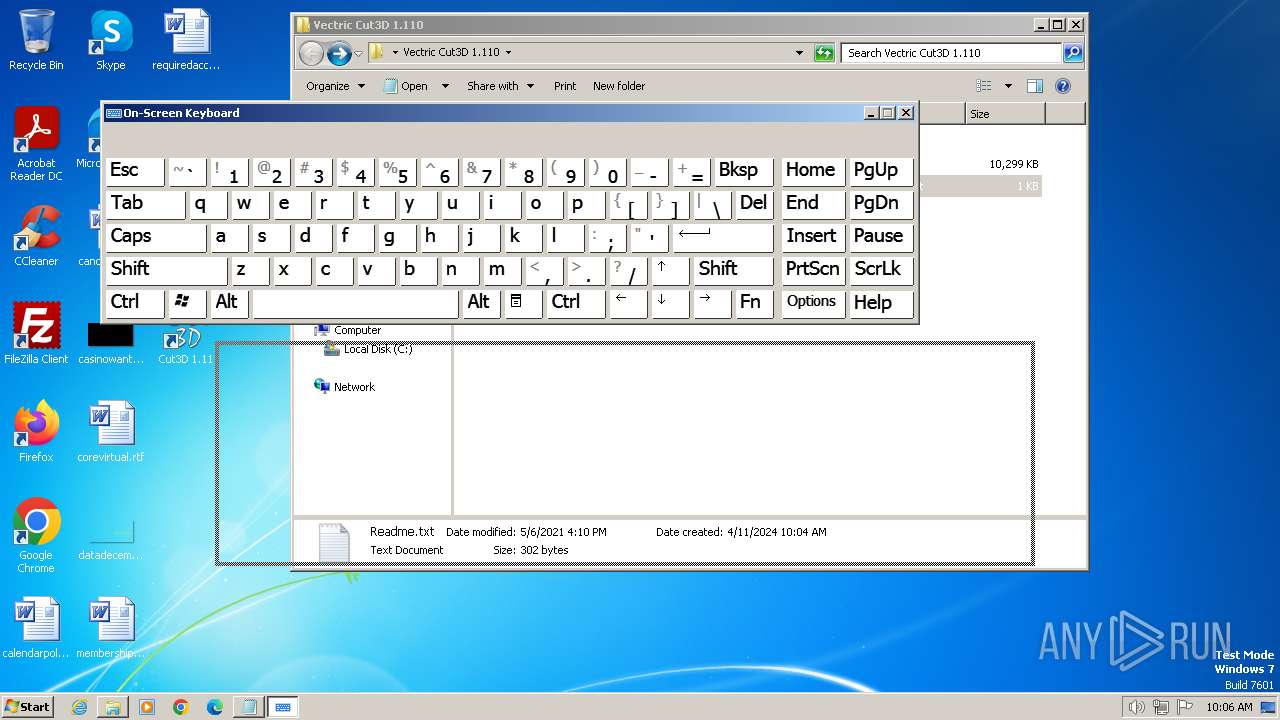Open the Organize dropdown menu
The height and width of the screenshot is (720, 1280).
click(x=335, y=86)
